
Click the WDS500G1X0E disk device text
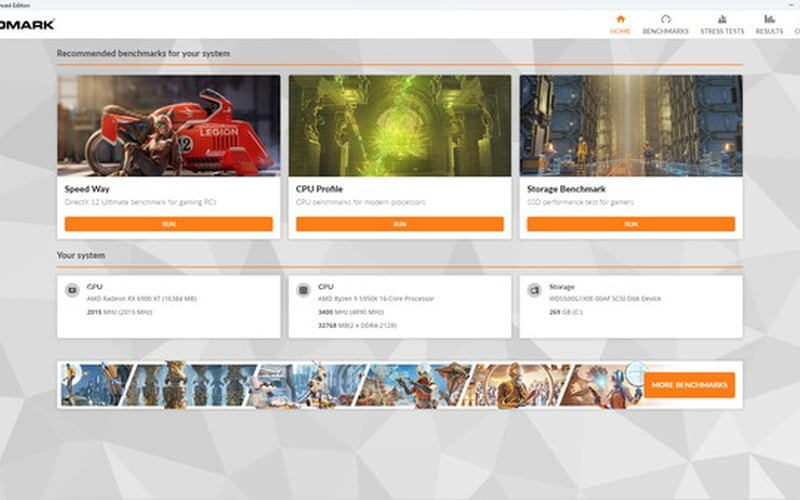[605, 298]
